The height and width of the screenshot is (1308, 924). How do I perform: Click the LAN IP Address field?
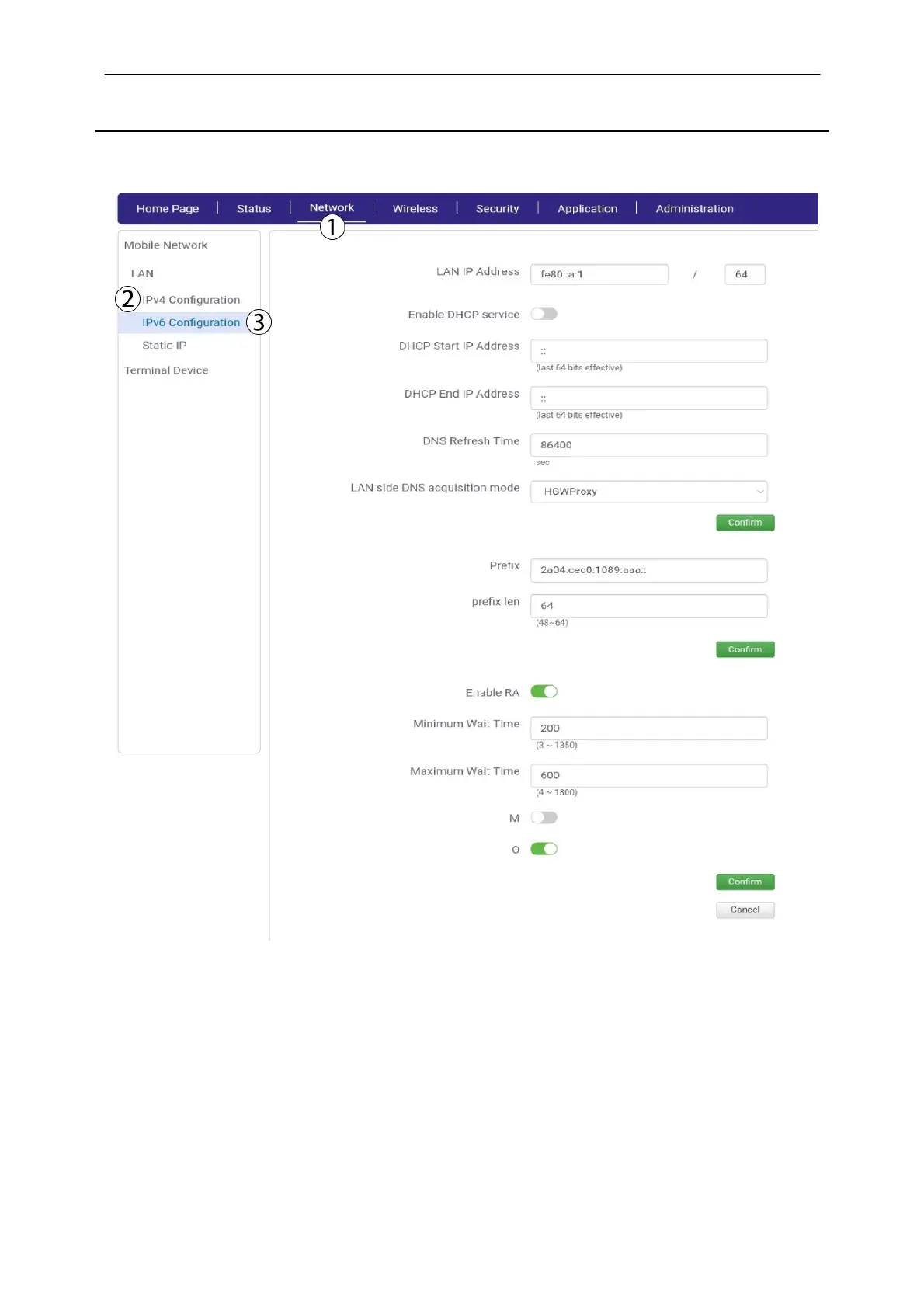[x=599, y=274]
